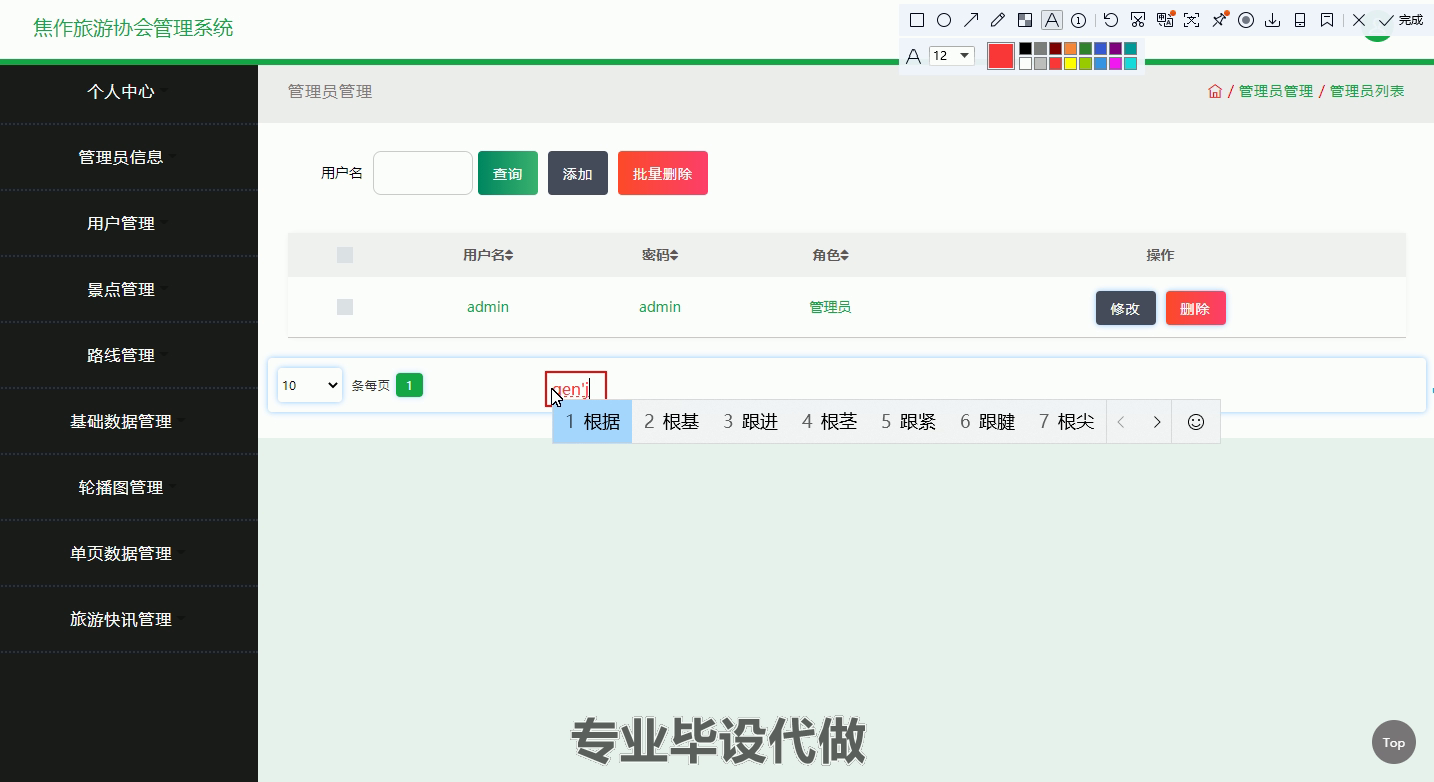The height and width of the screenshot is (782, 1434).
Task: Choose the white color swatch
Action: tap(1025, 63)
